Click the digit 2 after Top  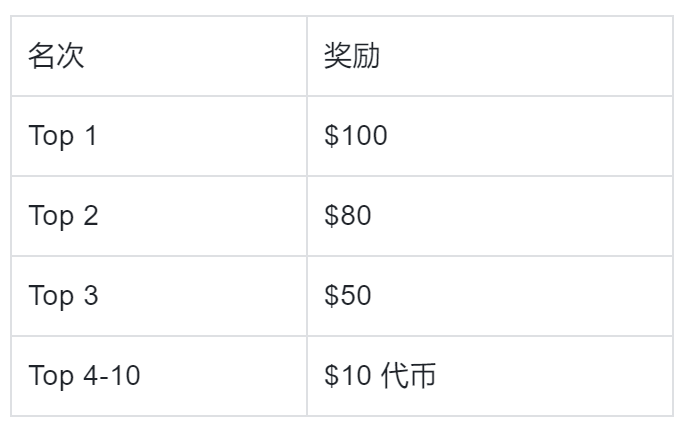[x=91, y=216]
